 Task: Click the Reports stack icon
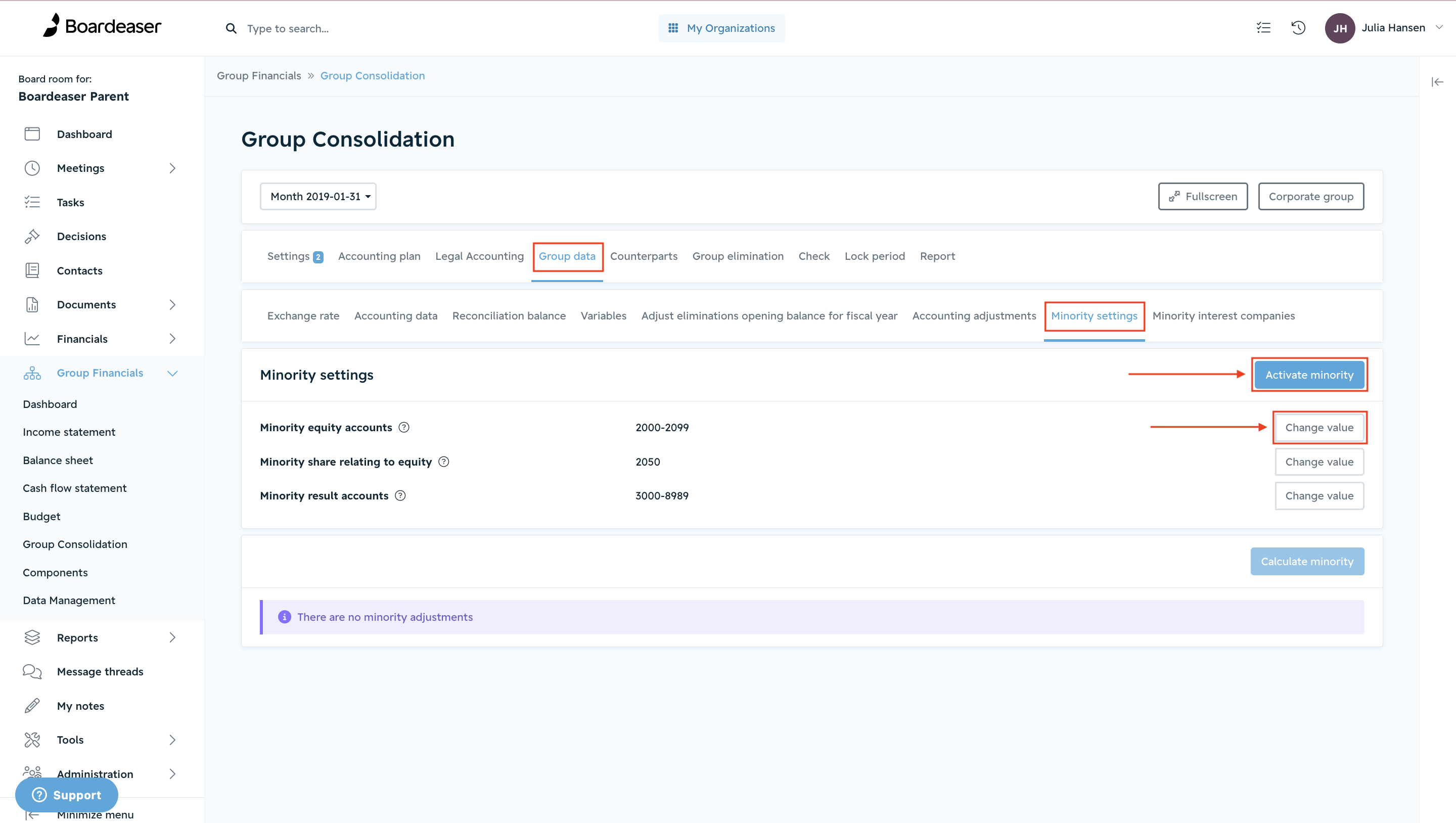click(x=32, y=637)
